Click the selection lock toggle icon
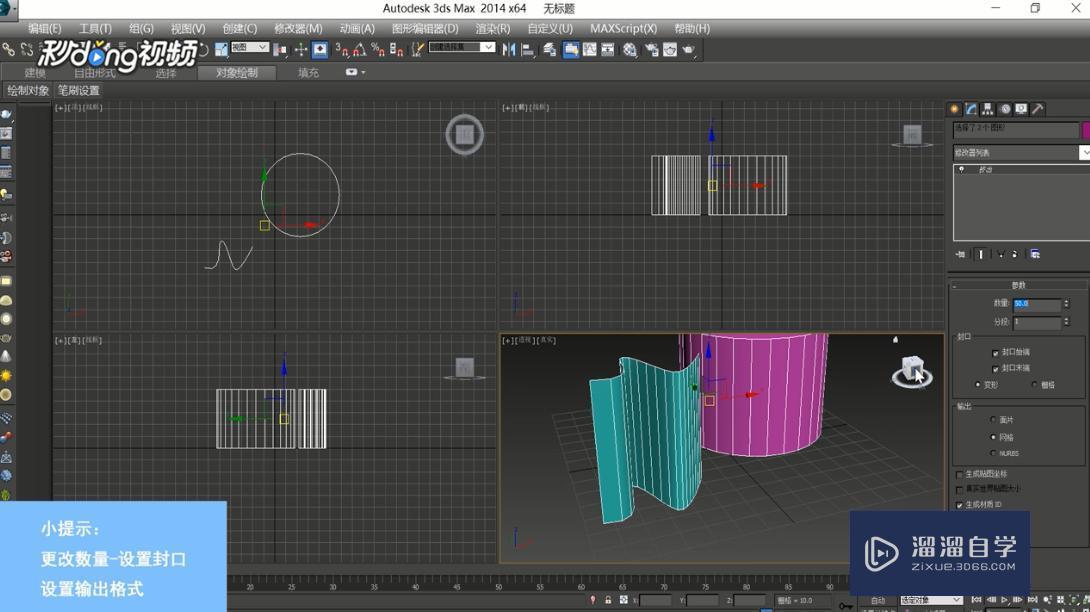 pos(608,600)
